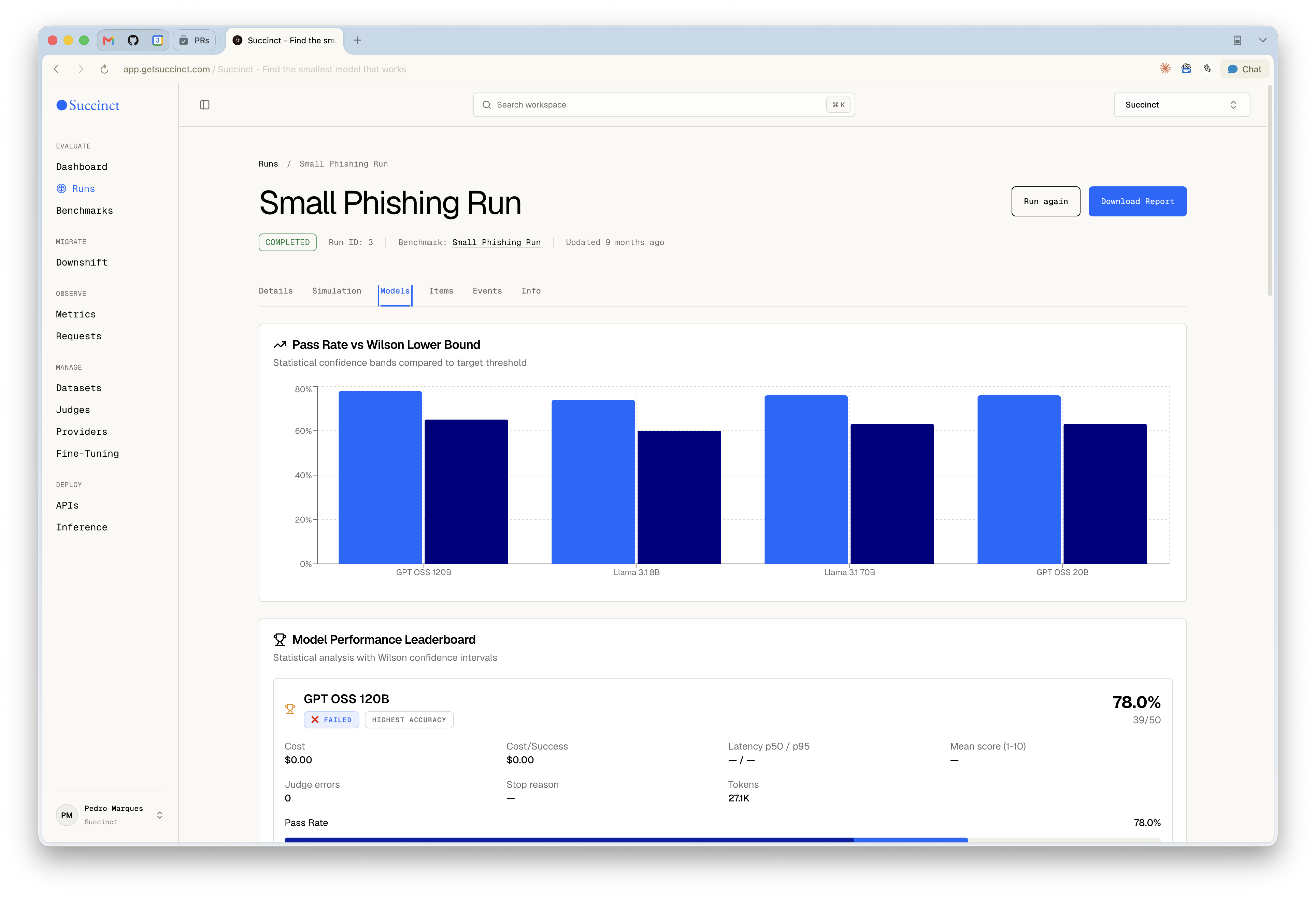
Task: Click the Search workspace field
Action: point(664,105)
